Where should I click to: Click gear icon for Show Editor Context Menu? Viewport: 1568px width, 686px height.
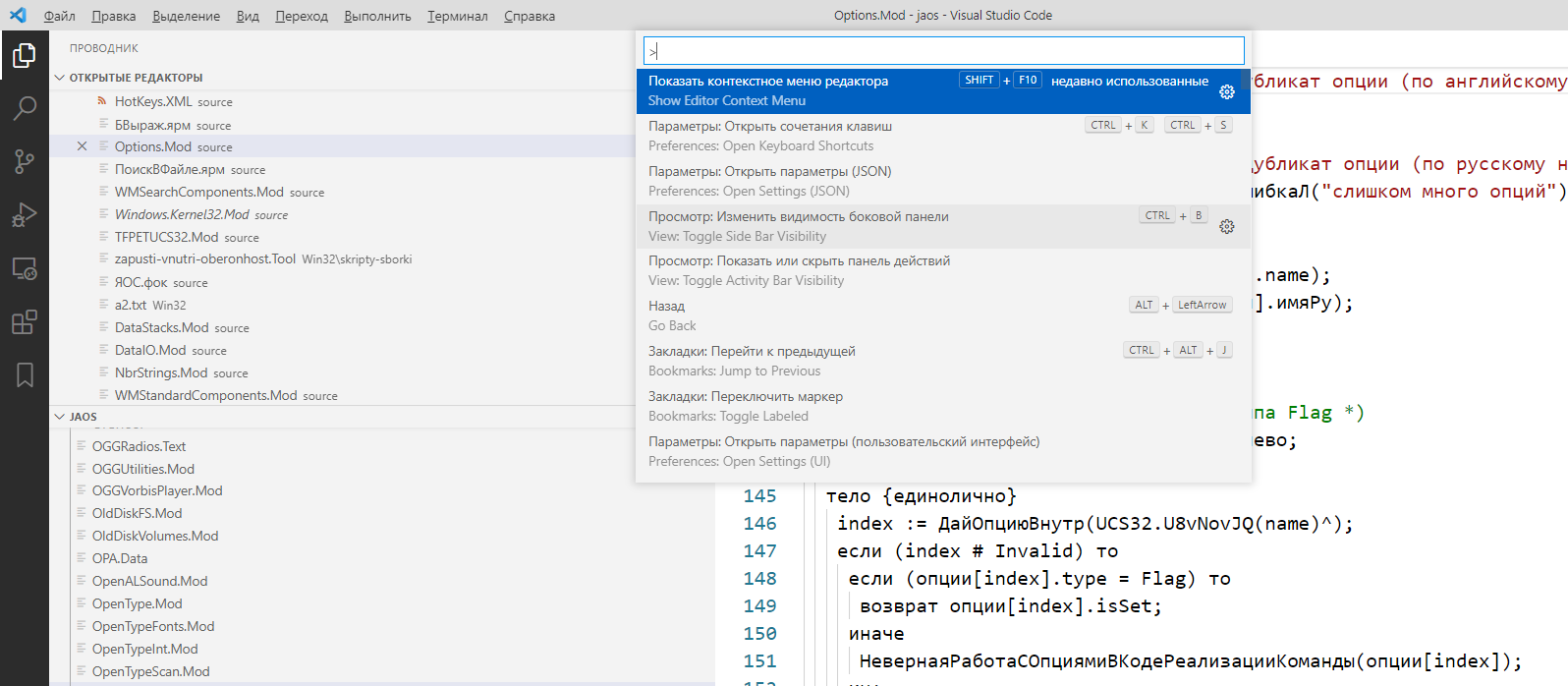[1226, 91]
